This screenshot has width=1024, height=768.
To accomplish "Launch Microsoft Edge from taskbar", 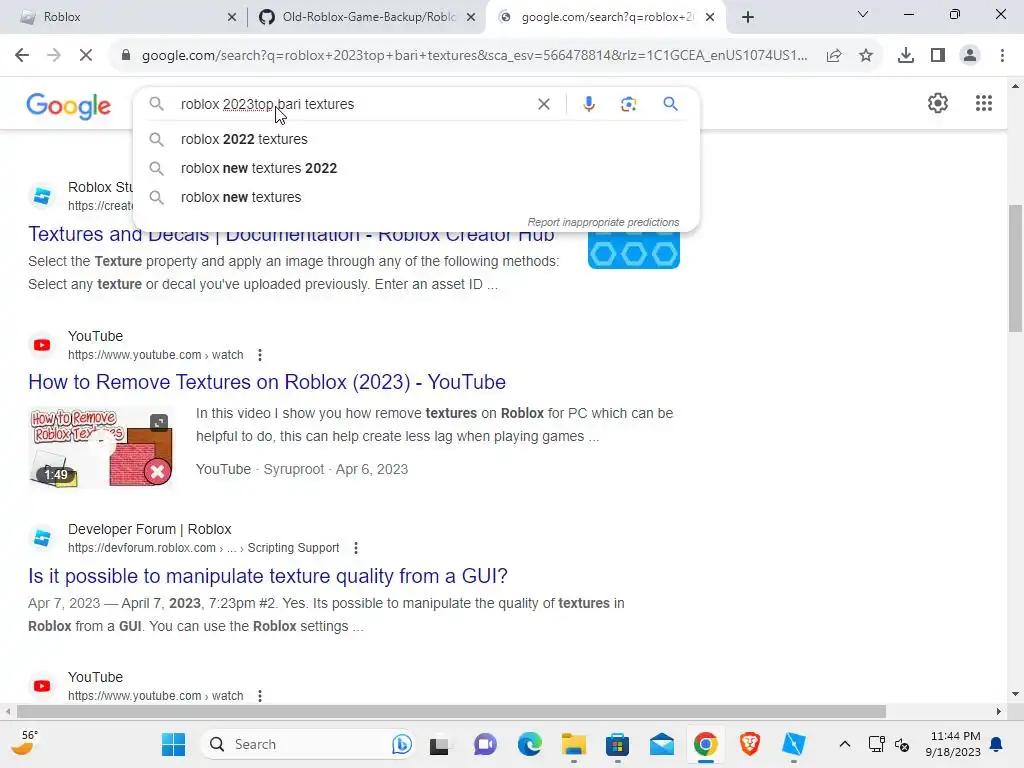I will [x=530, y=744].
